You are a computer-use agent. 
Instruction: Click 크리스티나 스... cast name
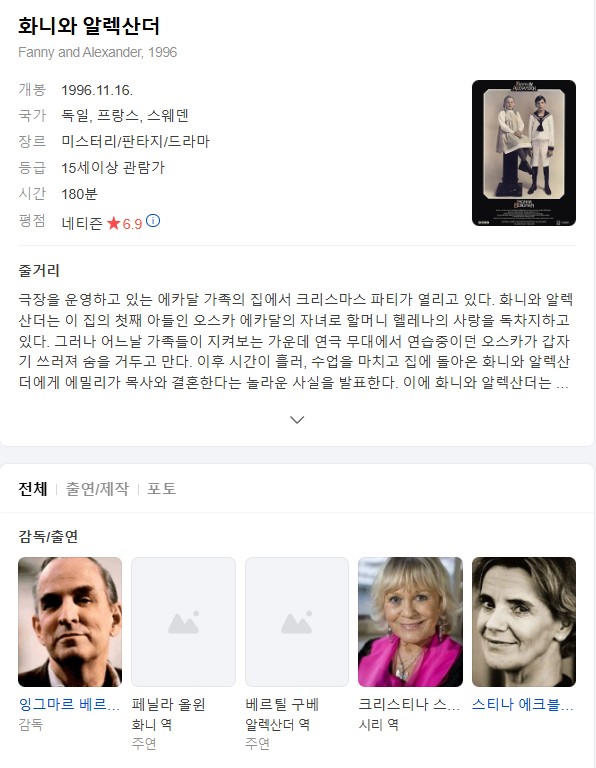[409, 704]
